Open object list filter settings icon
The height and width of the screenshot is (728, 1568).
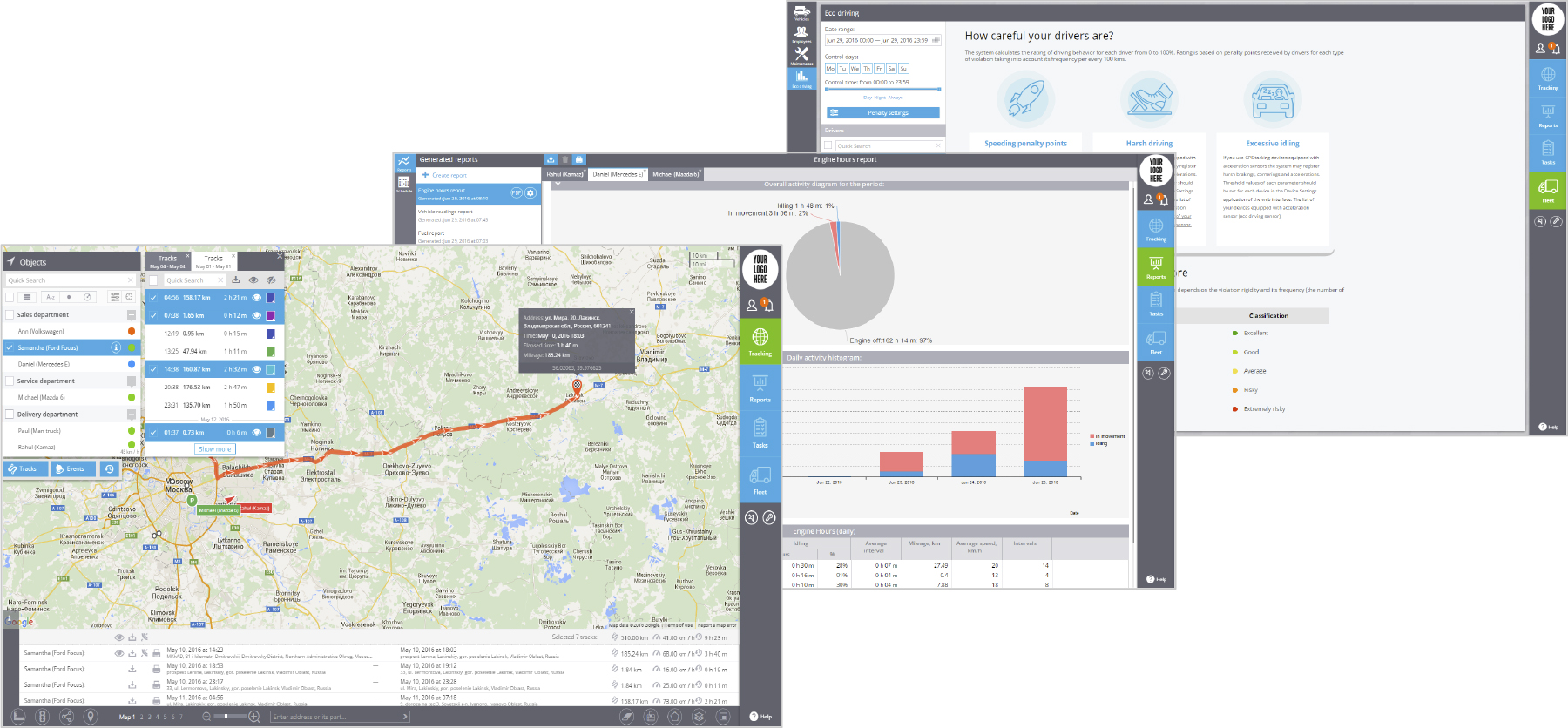[x=115, y=297]
